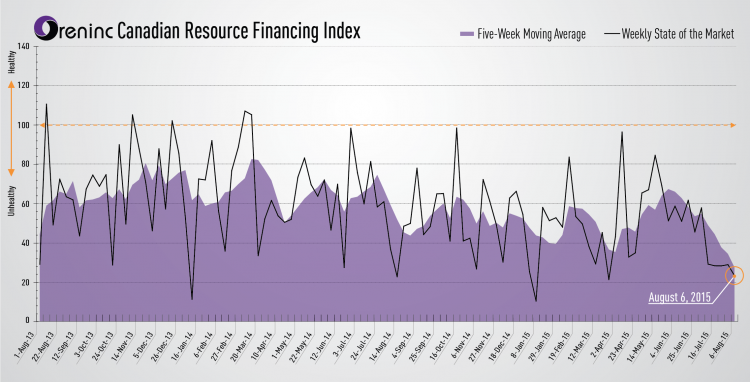
Task: Click the left arrowhead of the orange 100 line
Action: pyautogui.click(x=42, y=125)
